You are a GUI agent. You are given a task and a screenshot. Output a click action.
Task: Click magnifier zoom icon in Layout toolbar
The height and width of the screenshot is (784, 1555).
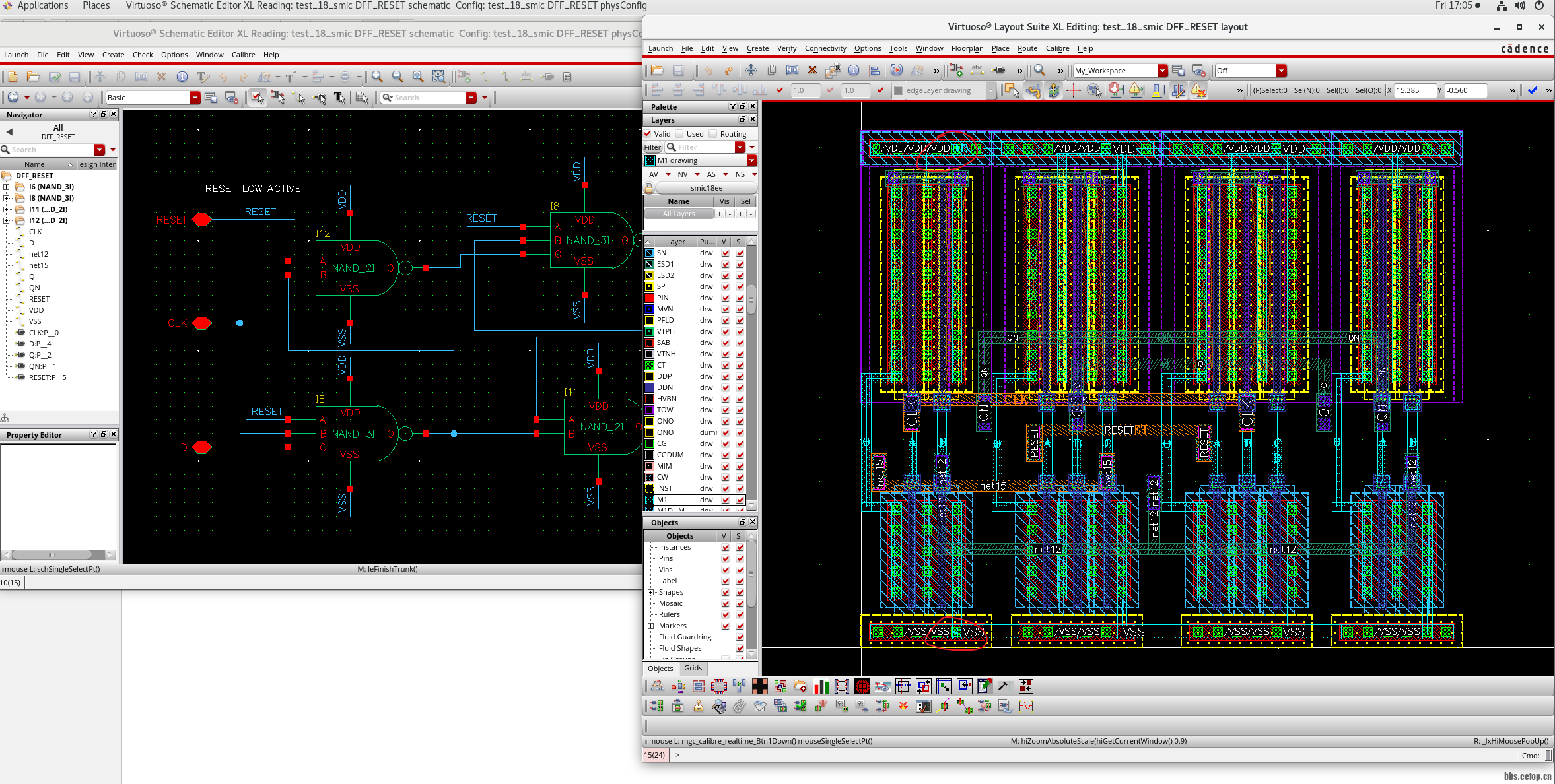(1039, 70)
